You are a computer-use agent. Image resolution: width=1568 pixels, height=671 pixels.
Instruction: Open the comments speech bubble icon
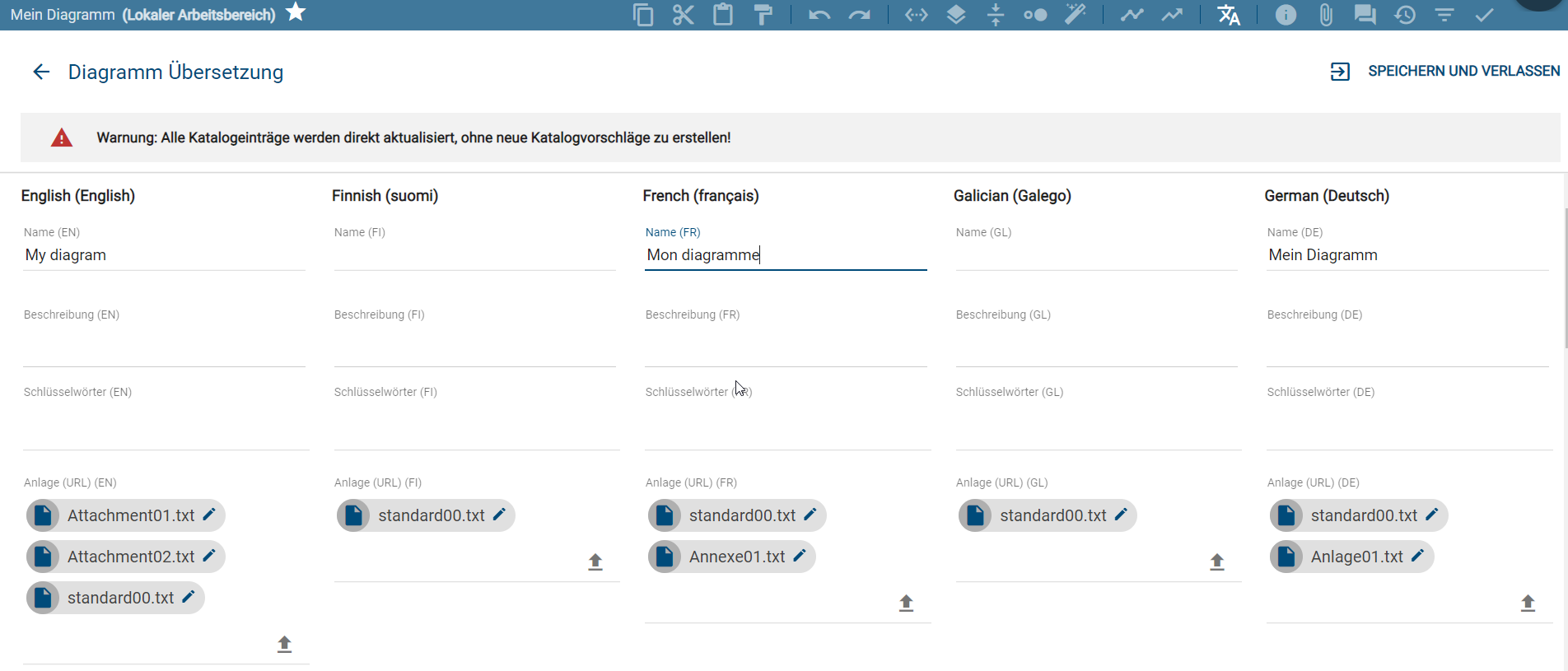click(1365, 15)
